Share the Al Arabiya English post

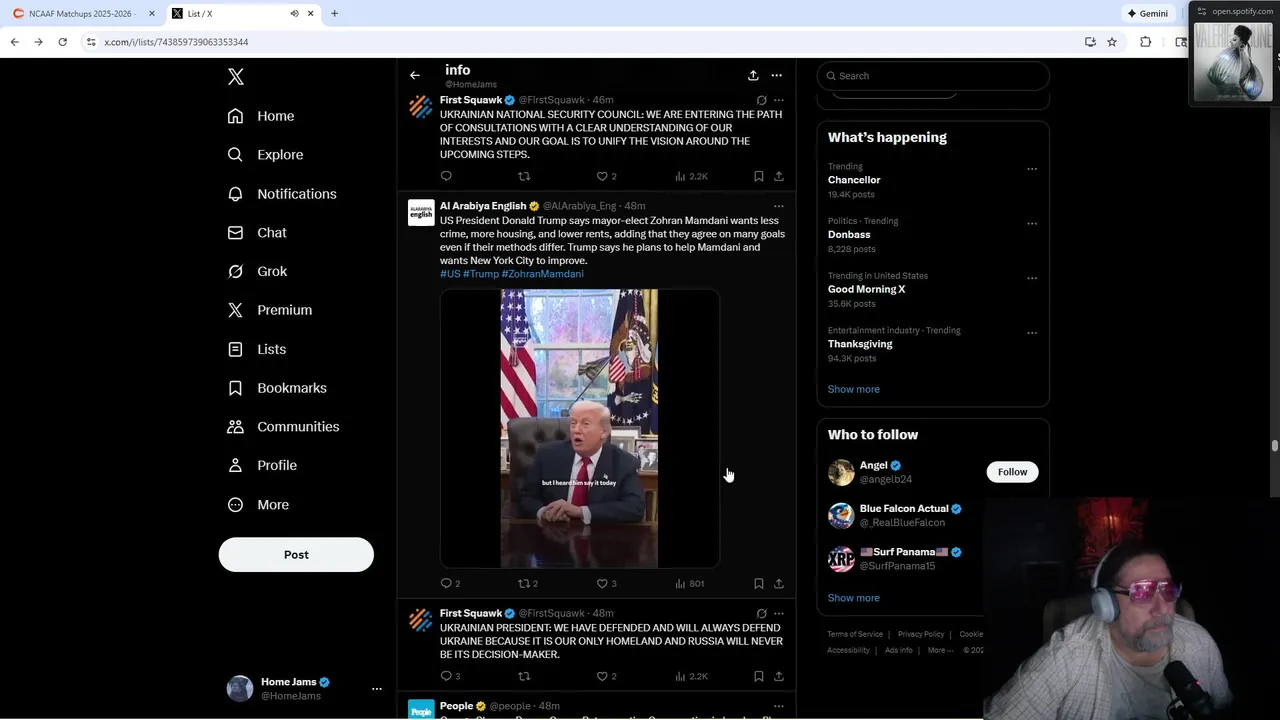click(x=779, y=583)
